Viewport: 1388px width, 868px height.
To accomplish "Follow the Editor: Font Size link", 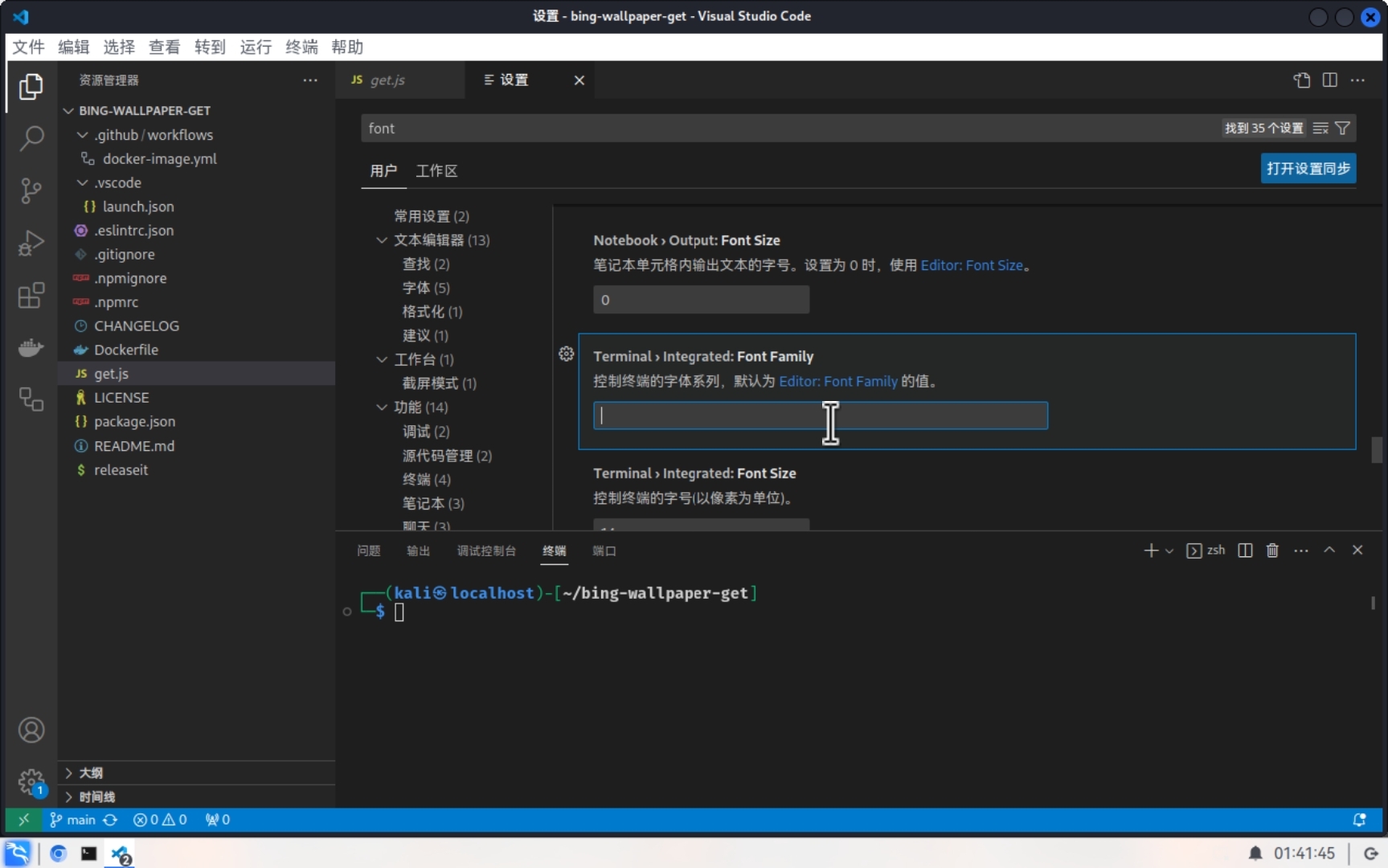I will click(972, 265).
